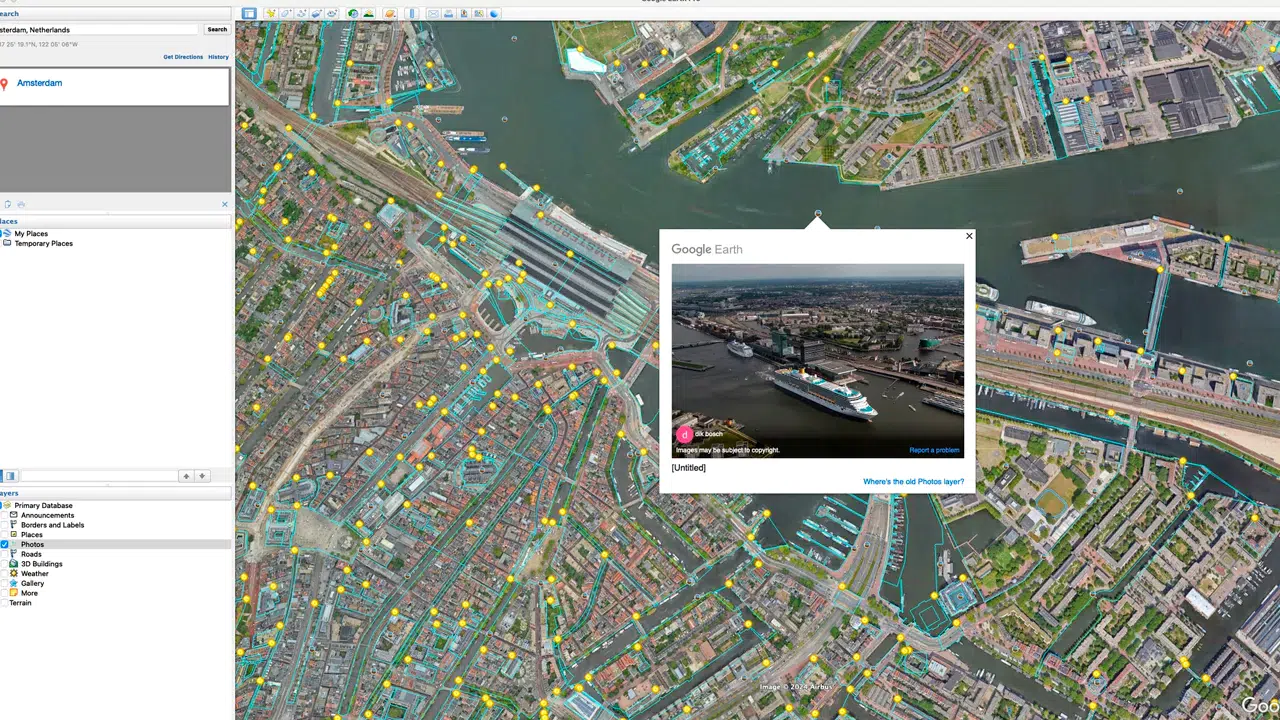Click the Gallery layer star icon

pos(13,583)
